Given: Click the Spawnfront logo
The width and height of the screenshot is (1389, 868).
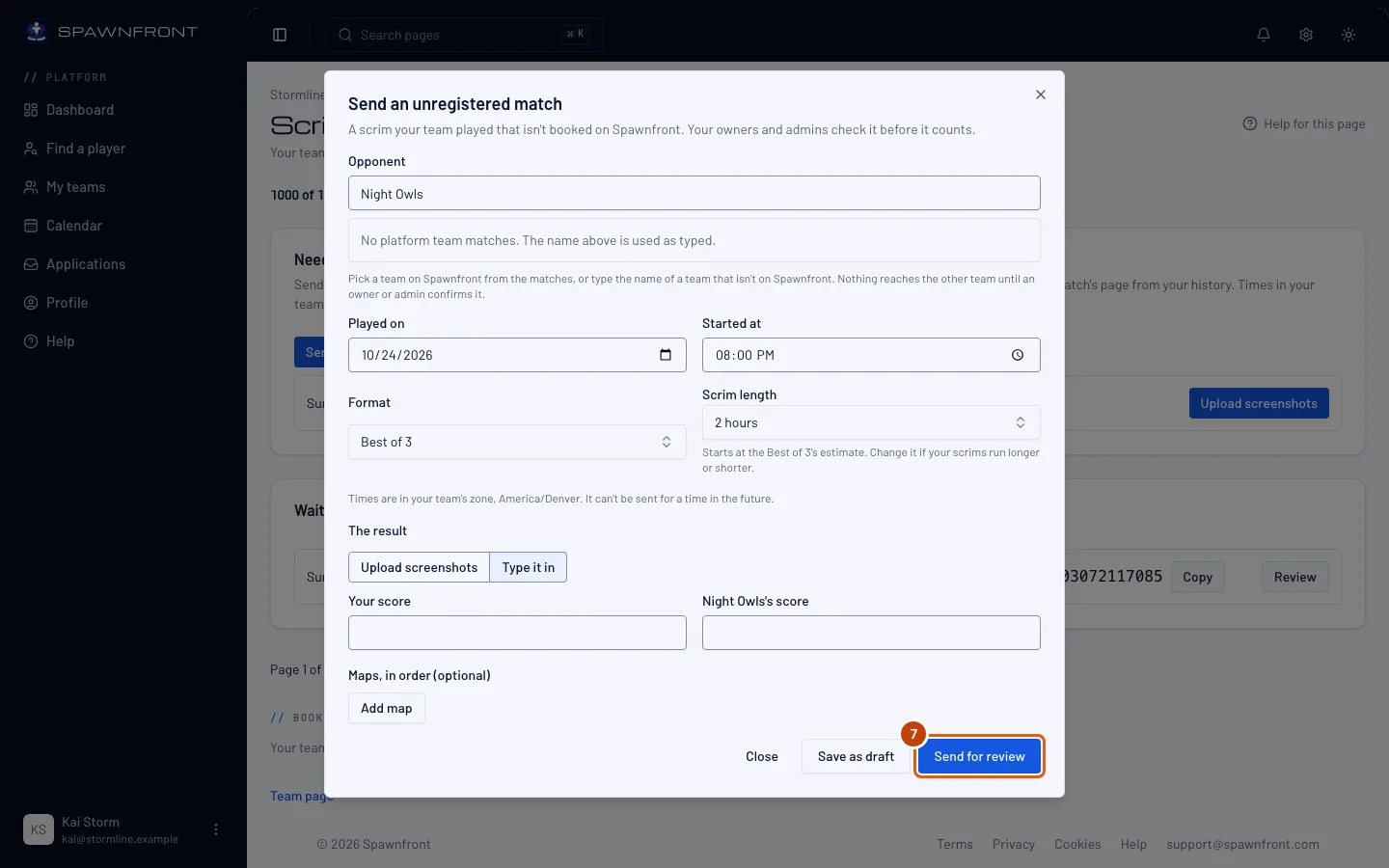Looking at the screenshot, I should click(111, 32).
